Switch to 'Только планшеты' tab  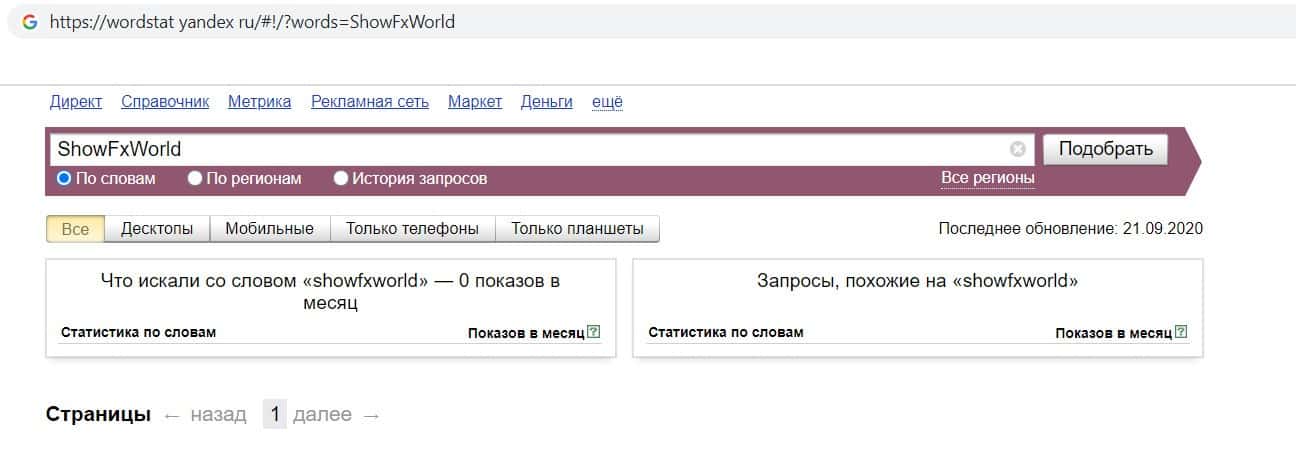click(x=577, y=229)
